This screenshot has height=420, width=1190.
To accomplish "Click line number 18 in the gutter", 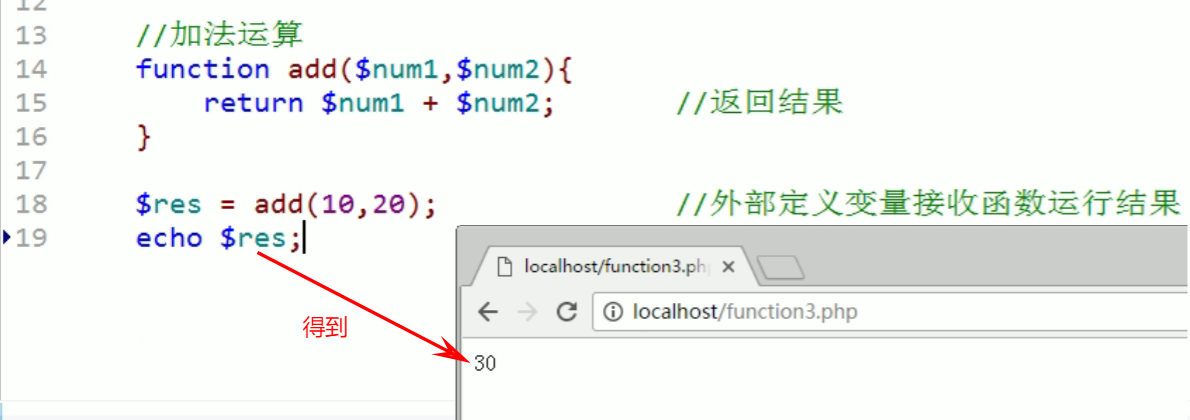I will tap(31, 204).
